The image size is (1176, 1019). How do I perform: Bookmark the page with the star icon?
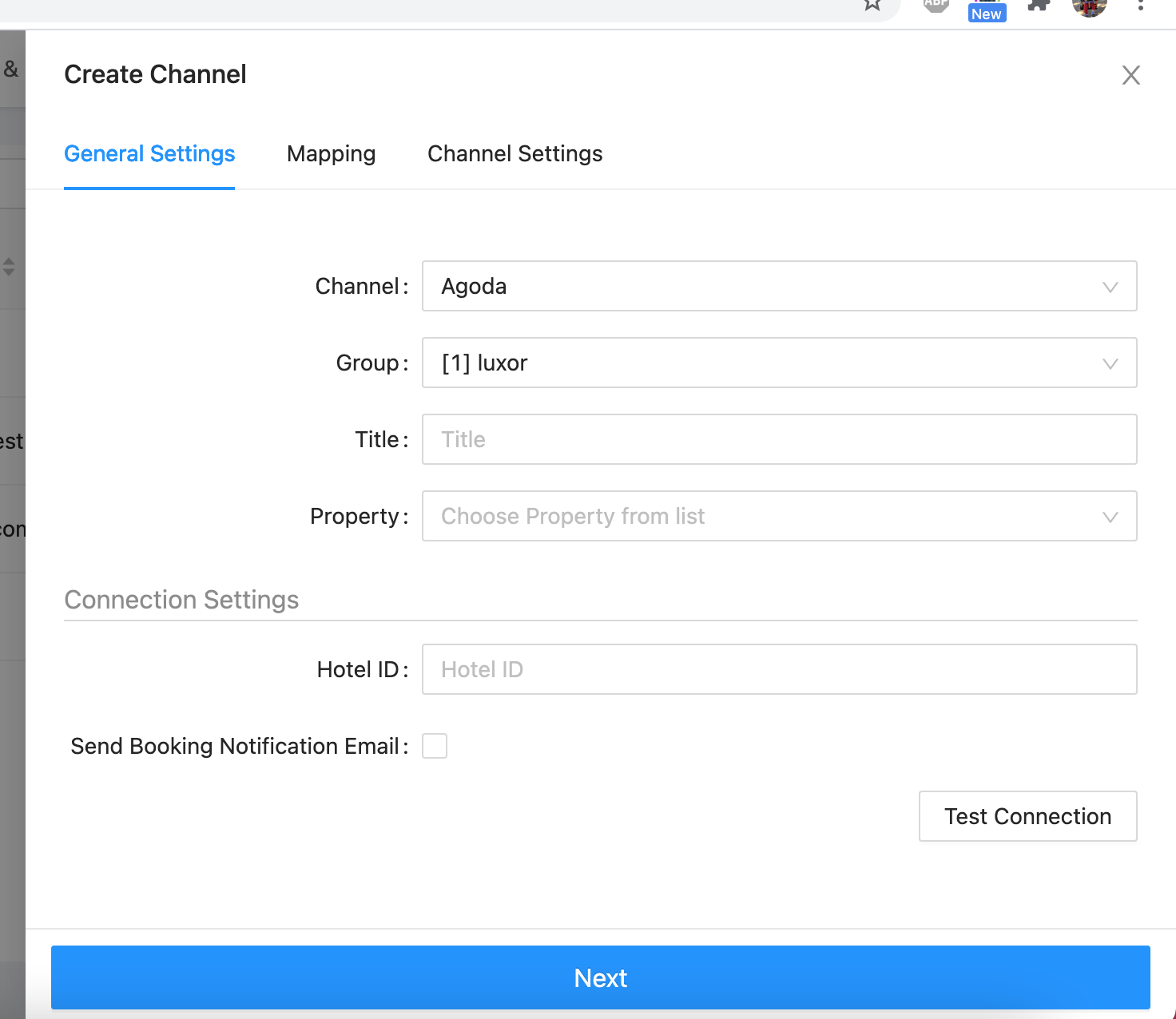coord(872,5)
